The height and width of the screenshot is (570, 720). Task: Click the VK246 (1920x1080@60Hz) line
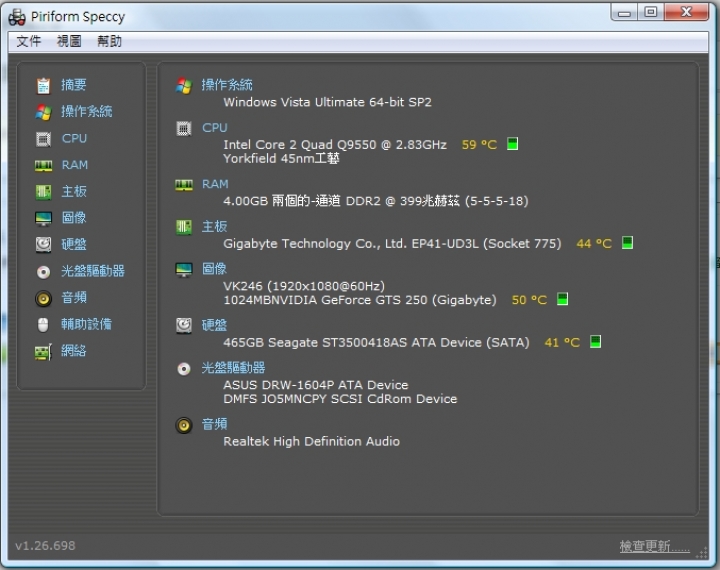pos(304,286)
